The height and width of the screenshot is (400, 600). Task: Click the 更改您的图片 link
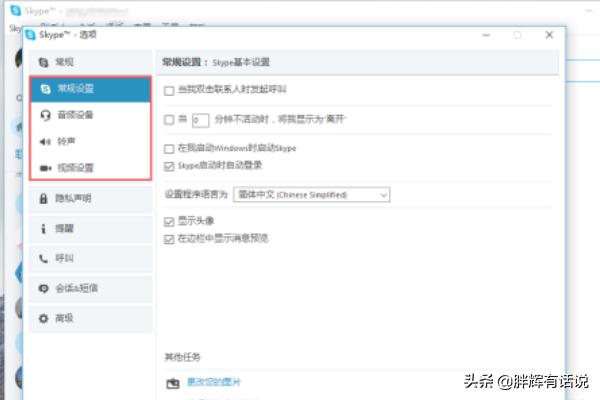click(x=214, y=382)
